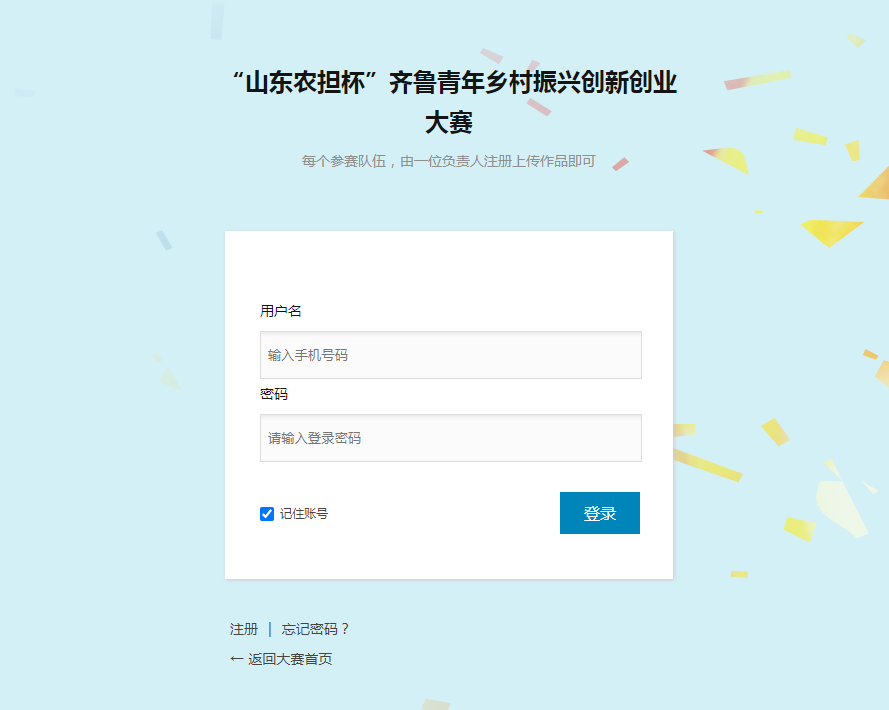Open the 注册 registration link
The height and width of the screenshot is (710, 889).
[x=244, y=629]
